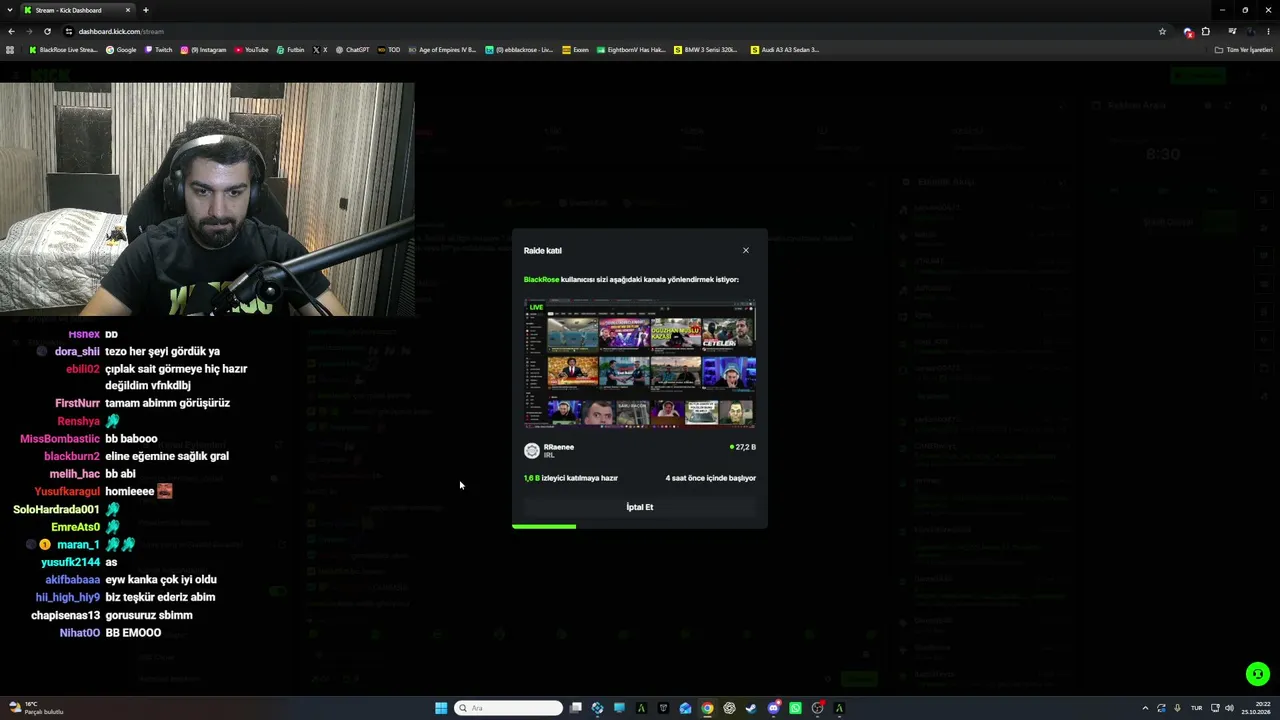Image resolution: width=1280 pixels, height=720 pixels.
Task: Open Google Chrome from the taskbar
Action: coord(707,708)
